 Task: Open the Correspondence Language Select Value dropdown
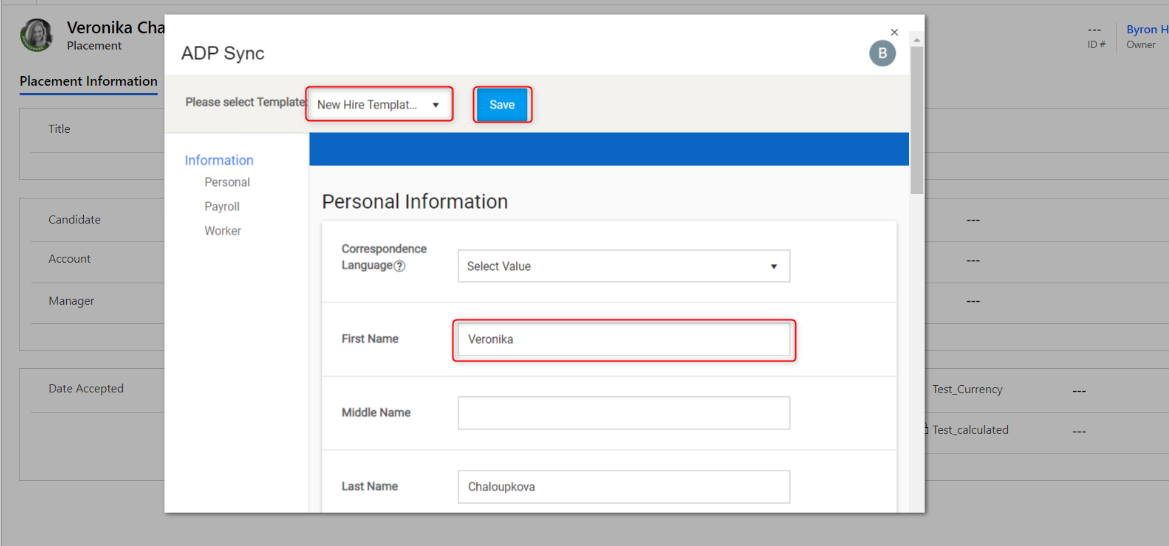point(623,266)
